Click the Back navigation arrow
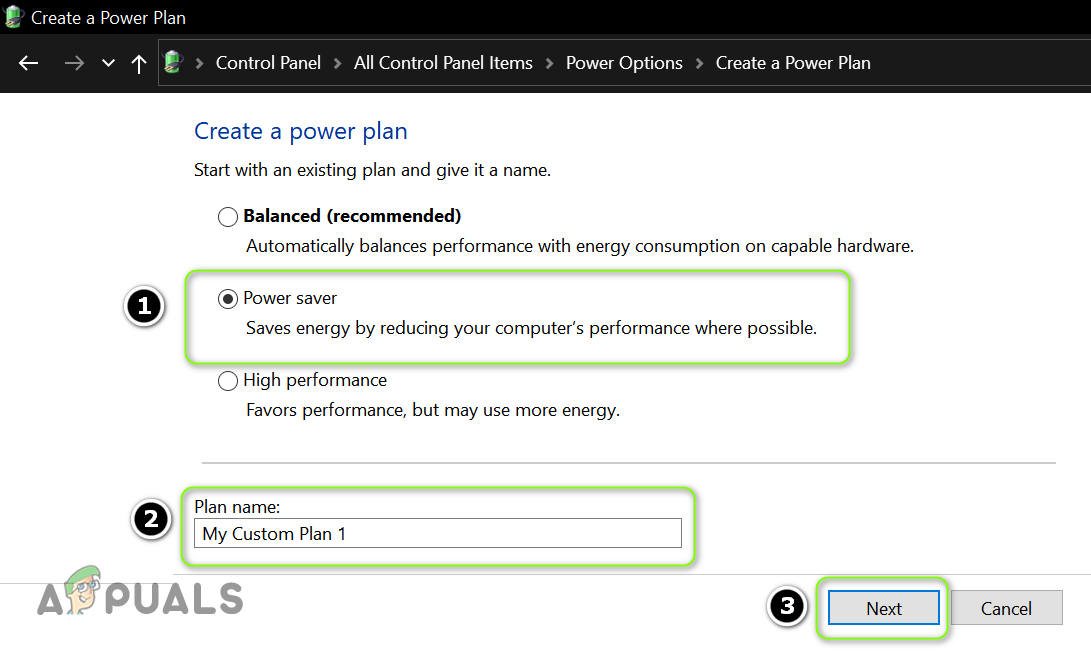Image resolution: width=1091 pixels, height=659 pixels. click(x=29, y=63)
